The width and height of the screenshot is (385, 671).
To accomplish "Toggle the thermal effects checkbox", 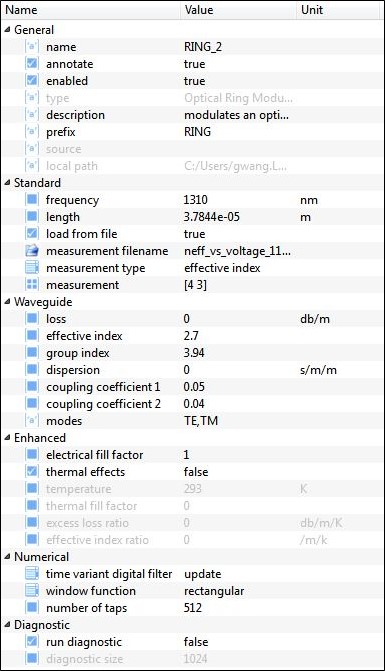I will click(32, 472).
